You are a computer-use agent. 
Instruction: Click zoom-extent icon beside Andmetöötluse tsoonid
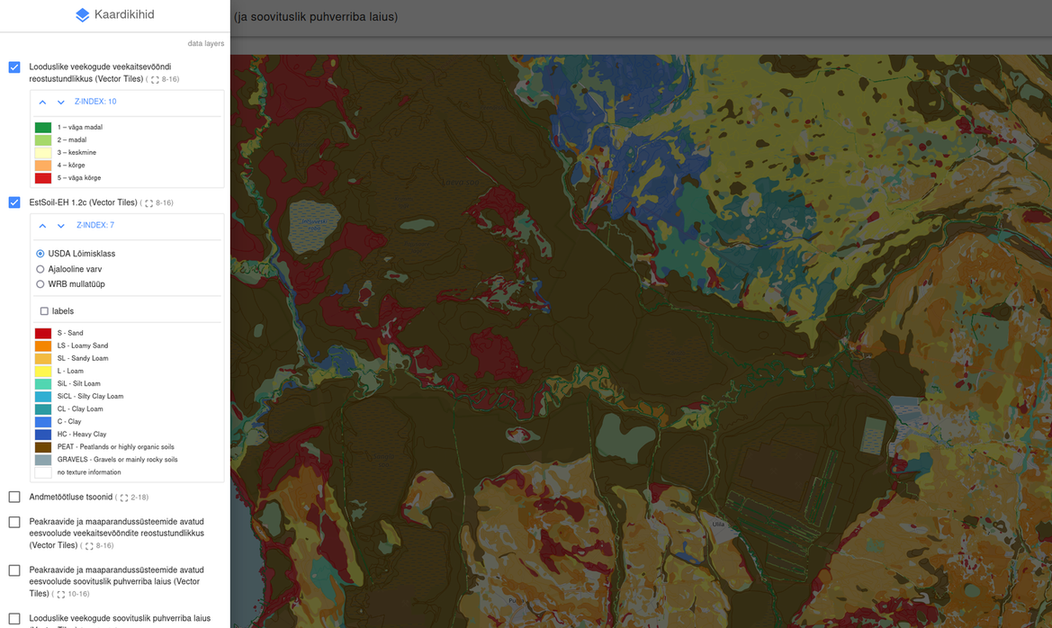coord(123,497)
